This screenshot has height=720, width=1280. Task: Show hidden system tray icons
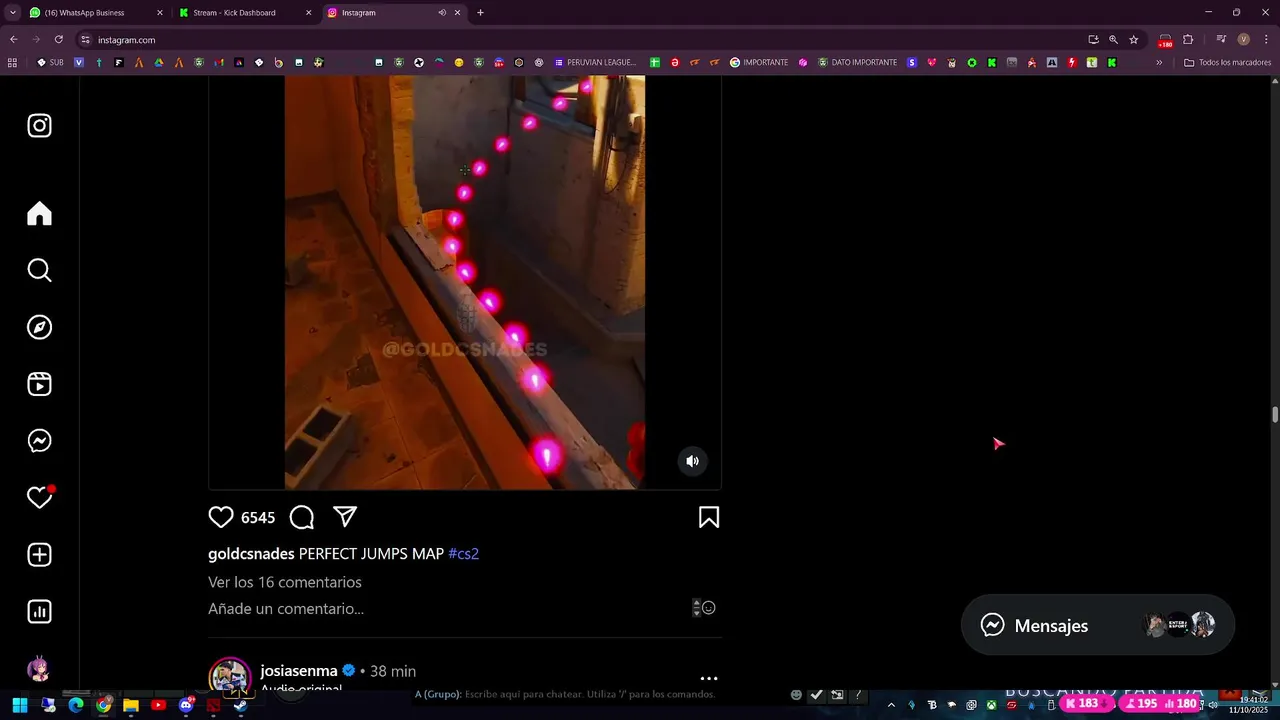pos(891,705)
